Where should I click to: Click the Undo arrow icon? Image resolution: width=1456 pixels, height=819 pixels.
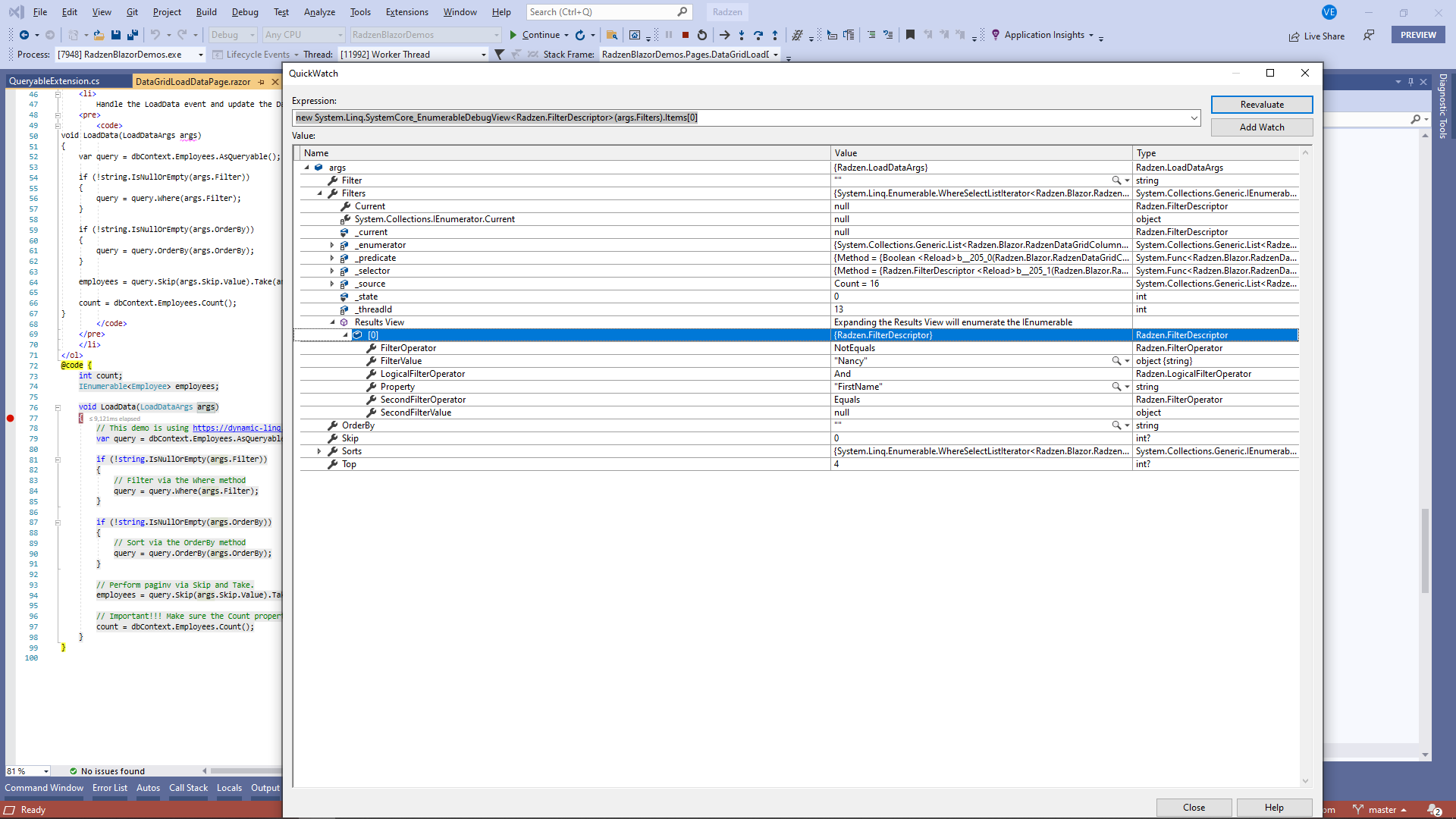click(x=155, y=35)
